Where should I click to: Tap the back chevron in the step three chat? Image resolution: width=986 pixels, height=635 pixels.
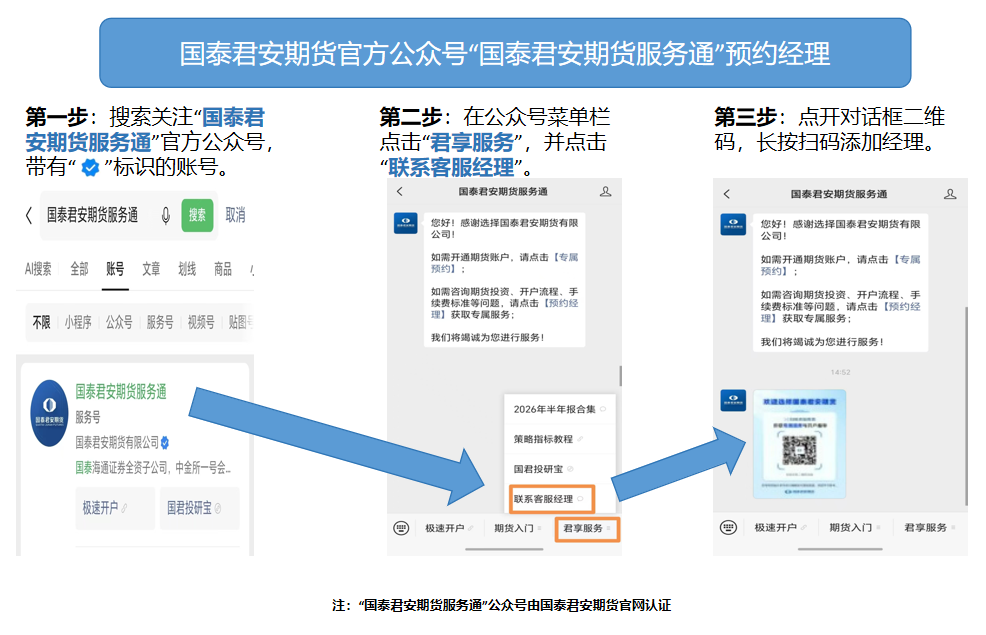tap(726, 194)
